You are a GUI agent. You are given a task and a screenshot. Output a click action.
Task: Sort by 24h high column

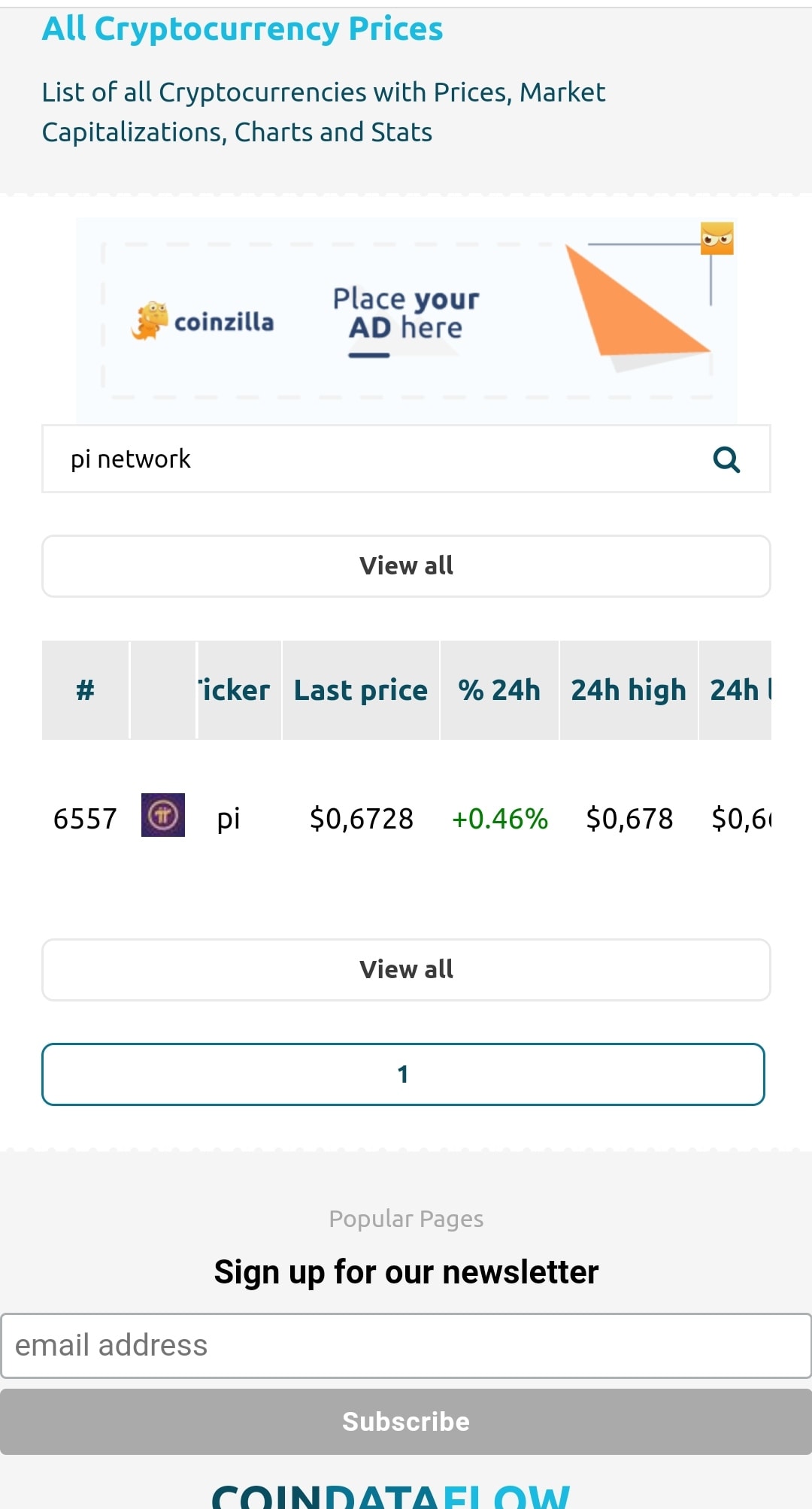coord(629,690)
